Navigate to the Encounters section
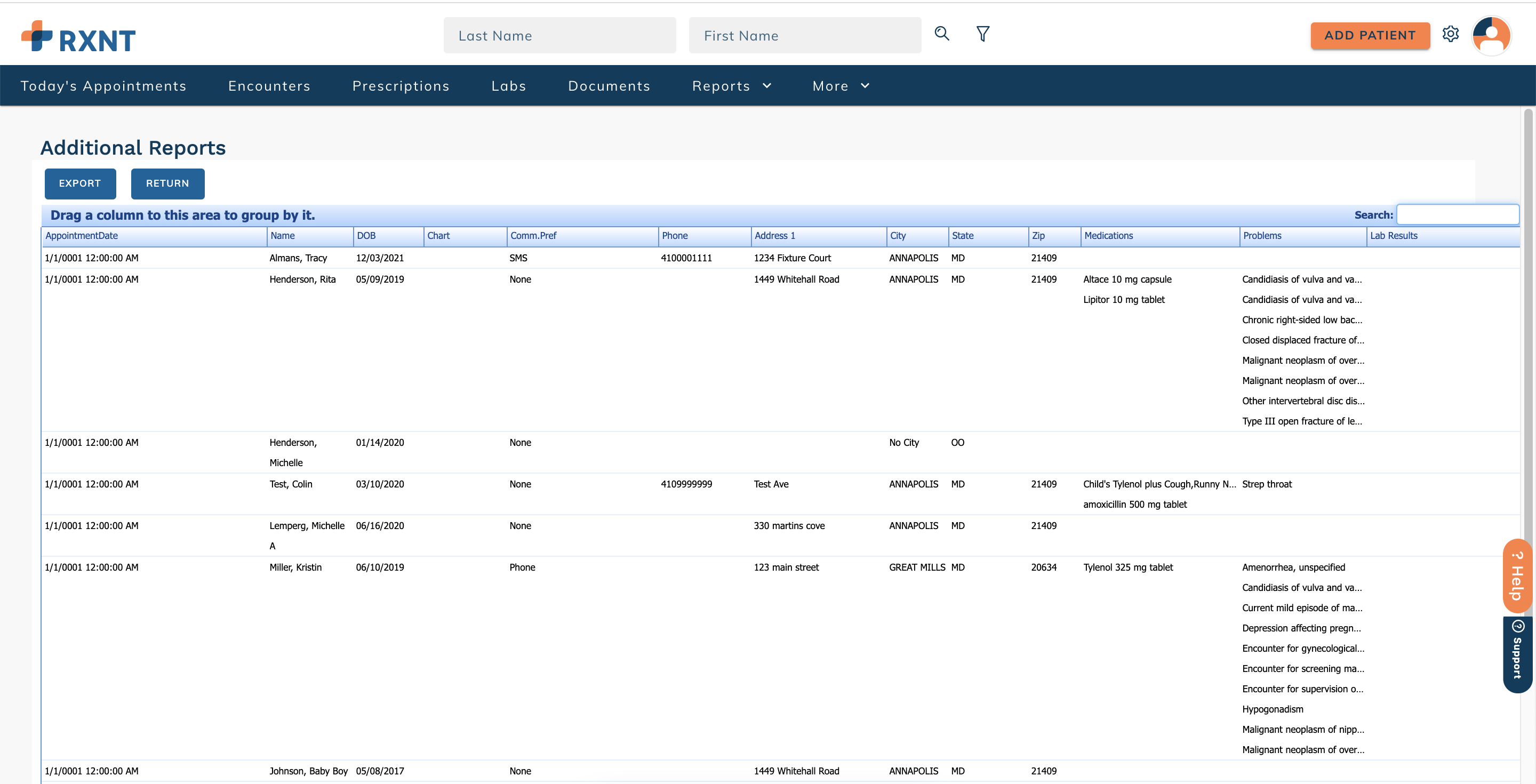 [x=269, y=85]
